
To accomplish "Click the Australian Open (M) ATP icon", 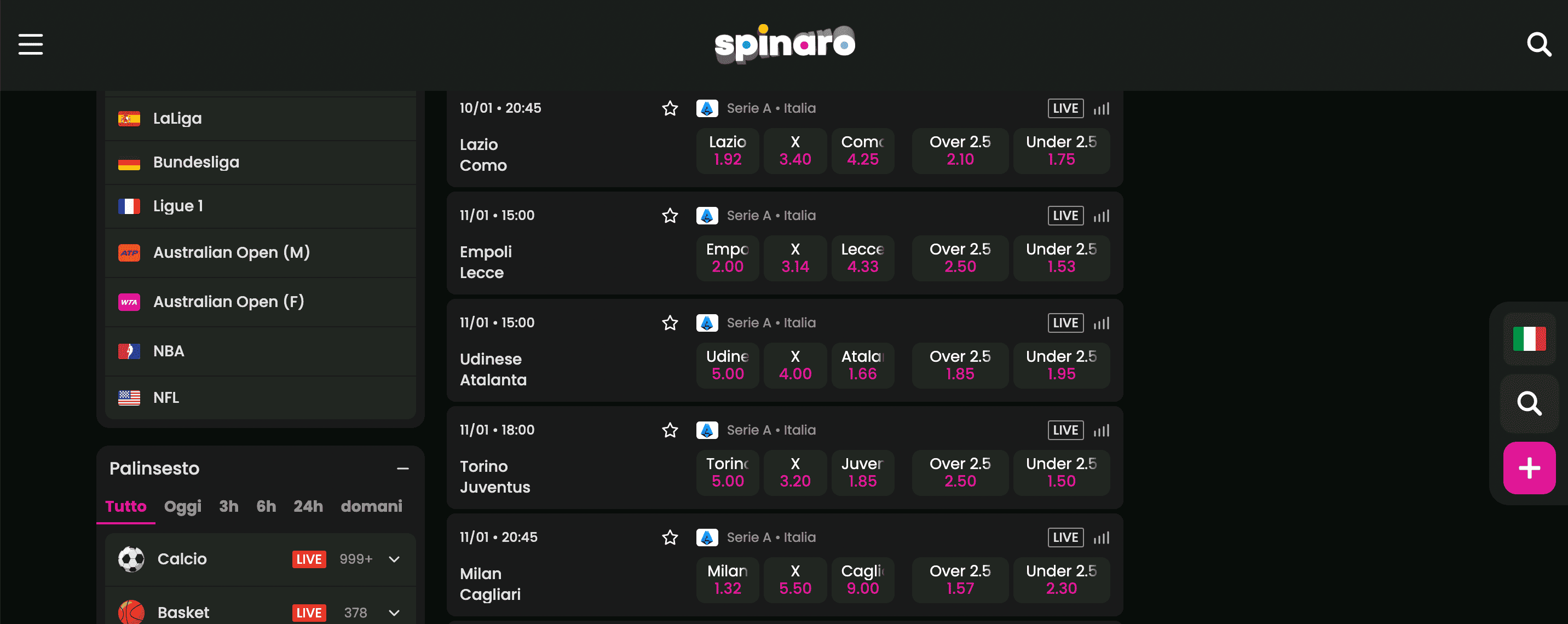I will [x=129, y=252].
